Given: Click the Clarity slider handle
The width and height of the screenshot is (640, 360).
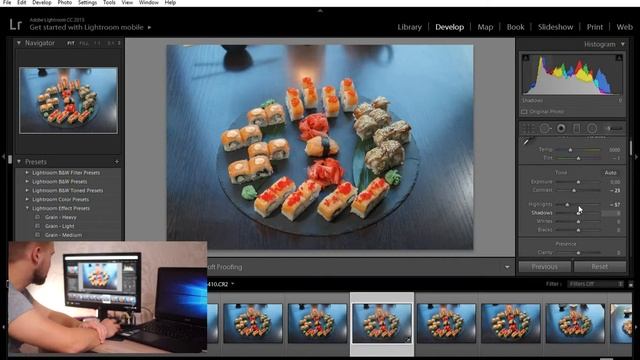Looking at the screenshot, I should 578,253.
